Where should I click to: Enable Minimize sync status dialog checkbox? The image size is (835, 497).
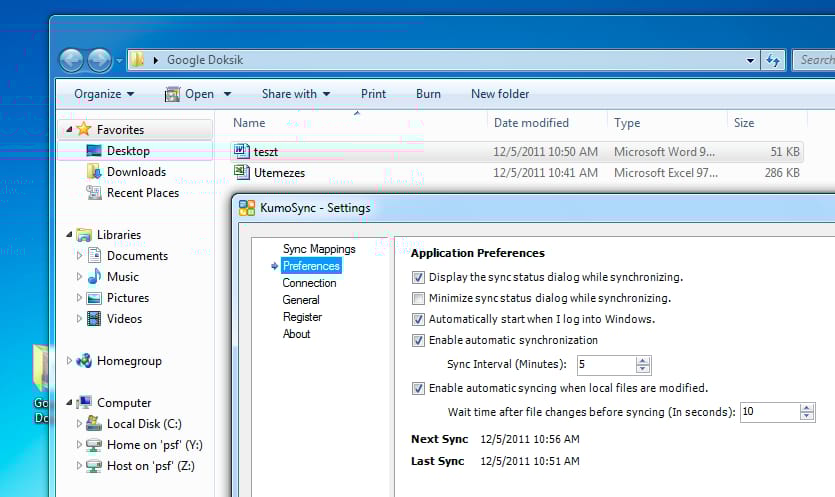[418, 298]
